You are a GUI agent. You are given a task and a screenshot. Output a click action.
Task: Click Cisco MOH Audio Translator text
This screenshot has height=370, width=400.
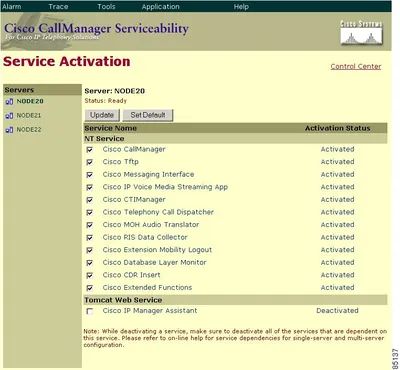tap(151, 225)
